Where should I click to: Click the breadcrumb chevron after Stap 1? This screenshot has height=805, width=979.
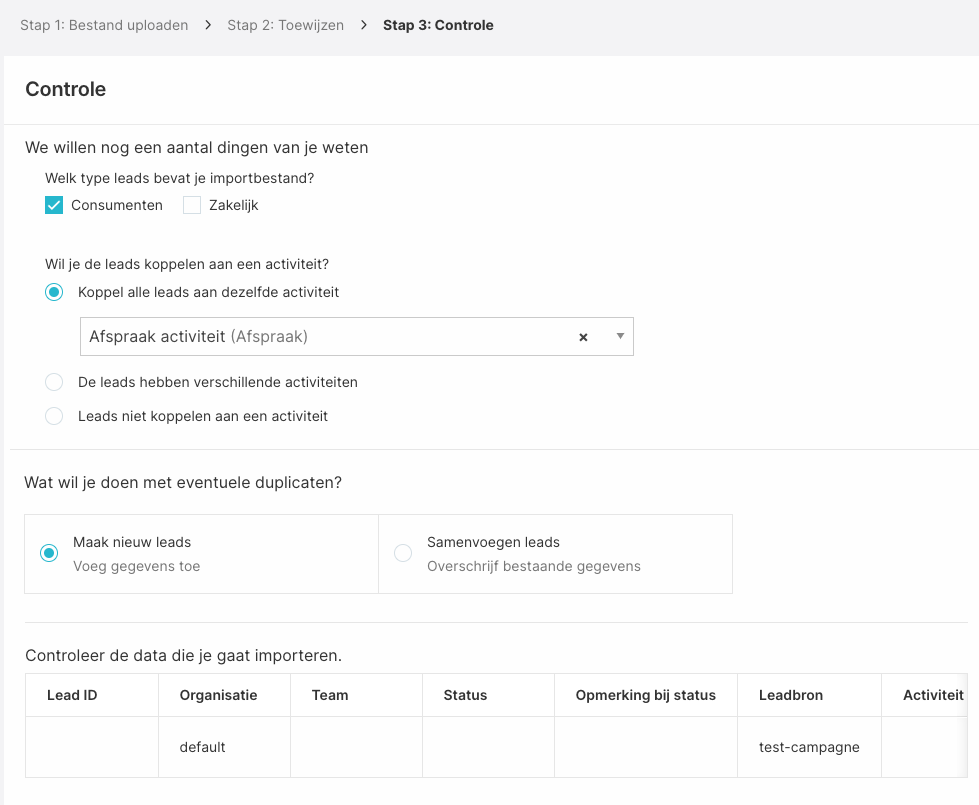[208, 25]
